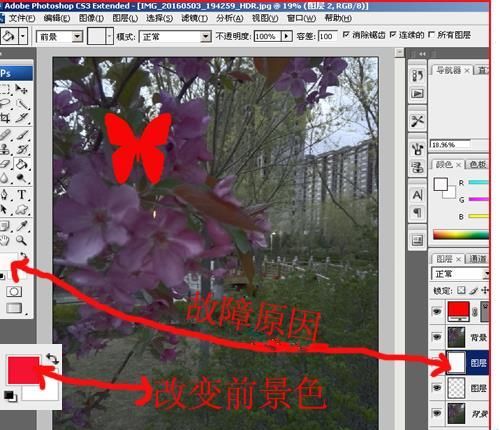Image resolution: width=500 pixels, height=430 pixels.
Task: Open the pattern picker dropdown arrow
Action: tap(110, 36)
